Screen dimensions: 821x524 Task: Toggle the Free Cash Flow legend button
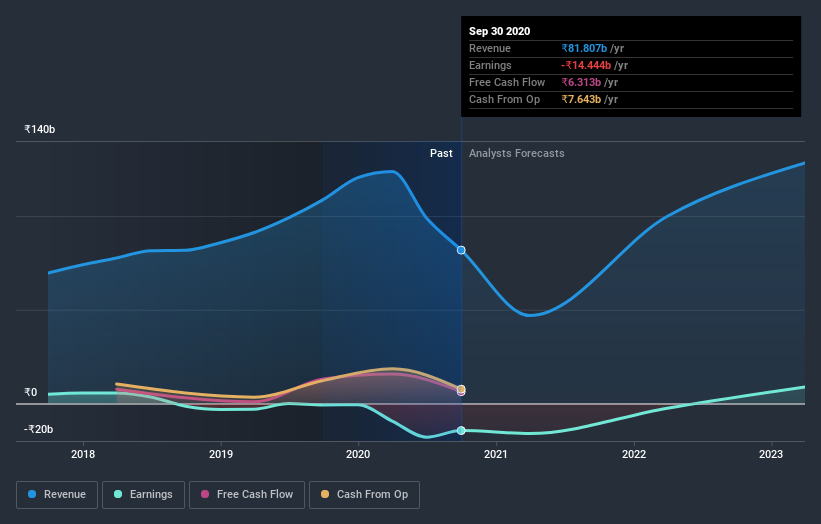click(x=247, y=495)
